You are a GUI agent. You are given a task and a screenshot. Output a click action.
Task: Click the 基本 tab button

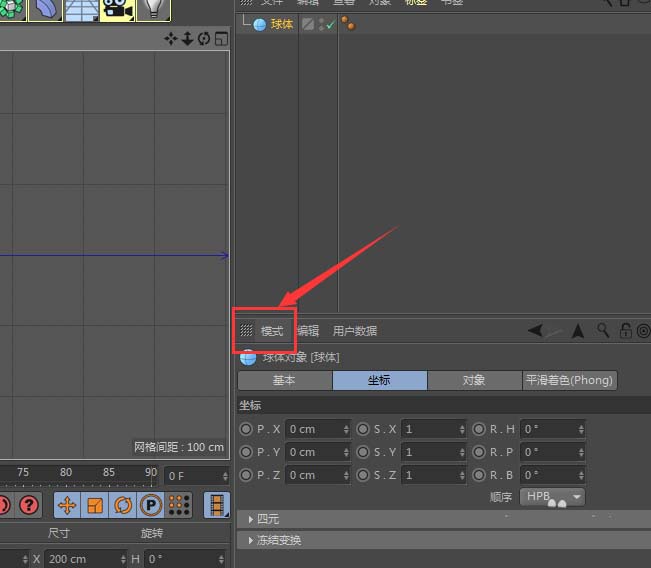pos(284,380)
